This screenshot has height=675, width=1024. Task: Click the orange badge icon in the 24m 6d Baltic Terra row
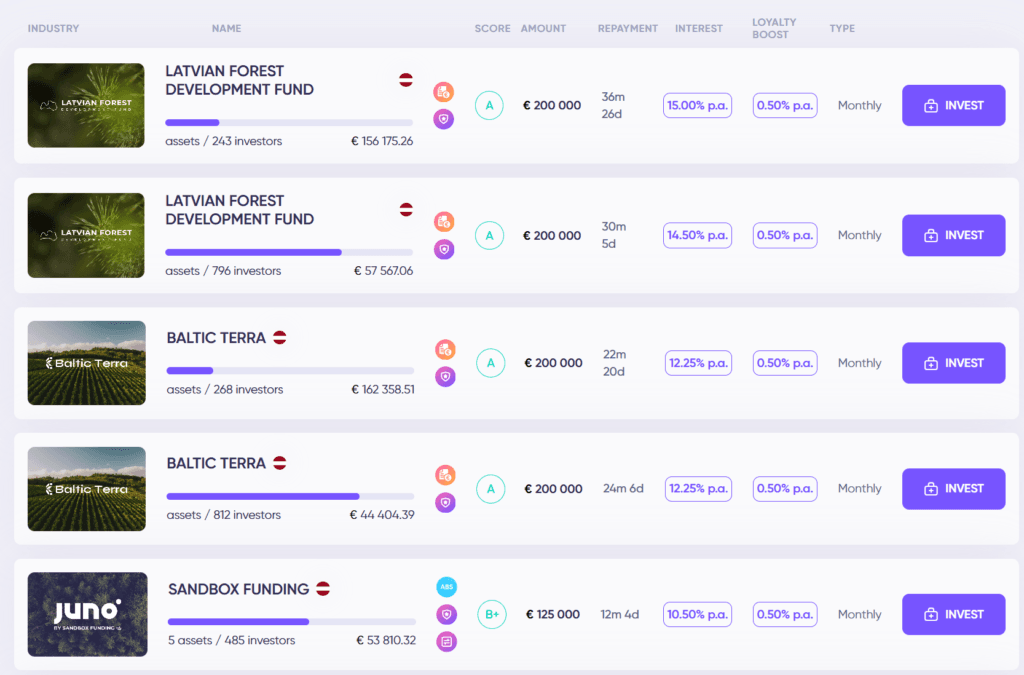[445, 475]
